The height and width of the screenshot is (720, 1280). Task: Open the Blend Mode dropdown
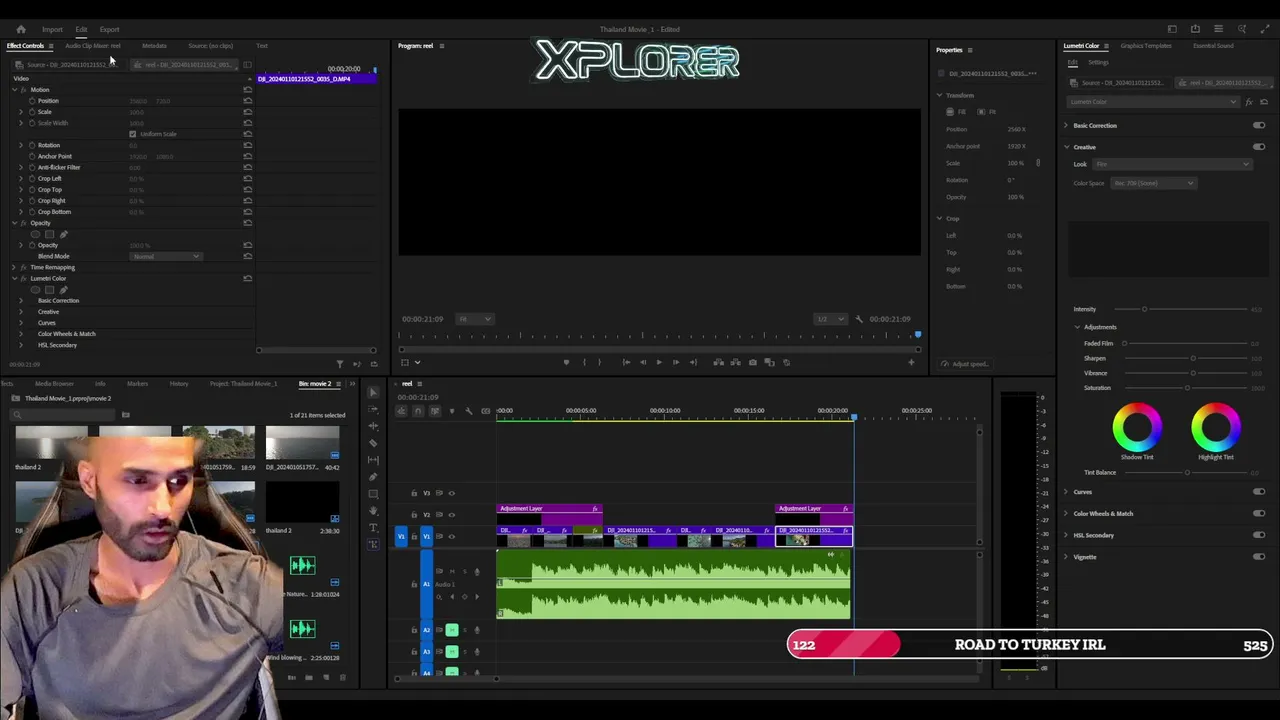166,256
